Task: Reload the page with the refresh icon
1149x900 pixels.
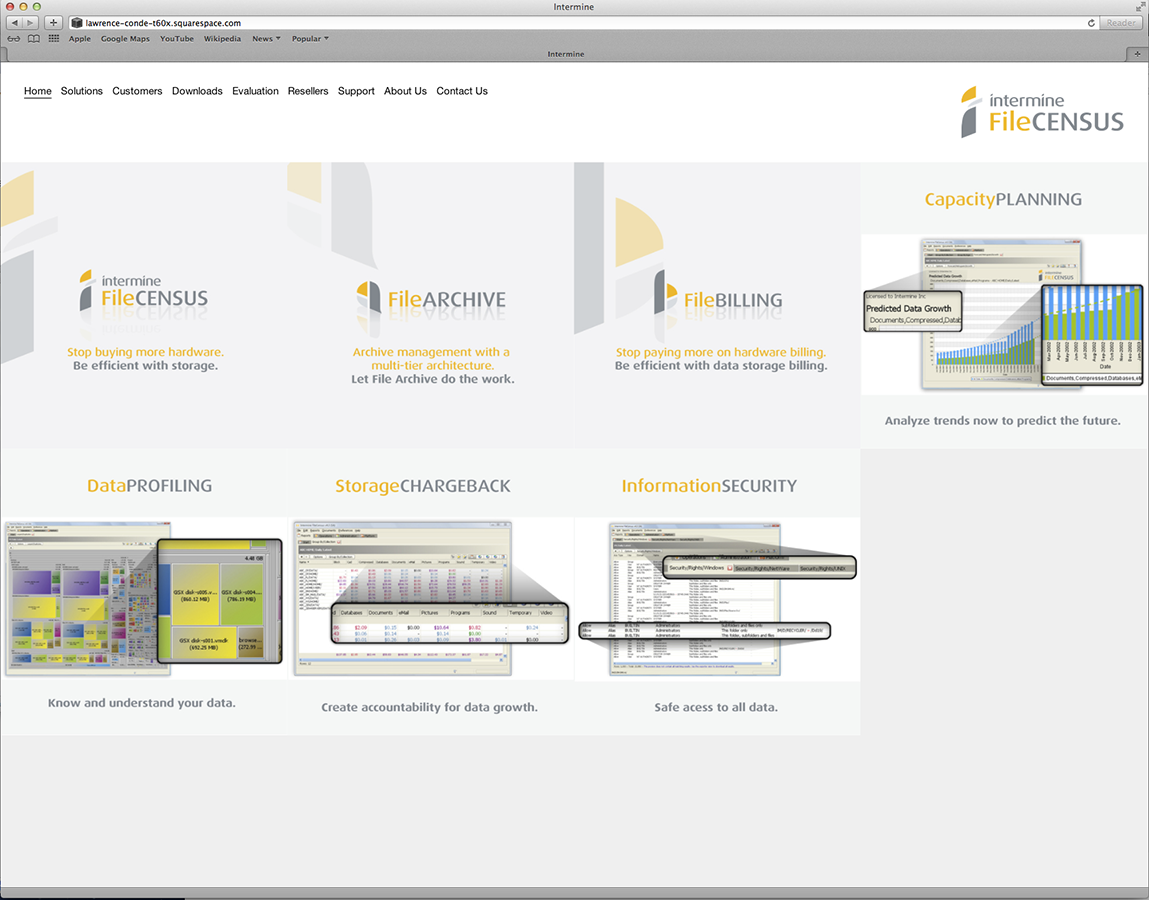Action: pyautogui.click(x=1091, y=23)
